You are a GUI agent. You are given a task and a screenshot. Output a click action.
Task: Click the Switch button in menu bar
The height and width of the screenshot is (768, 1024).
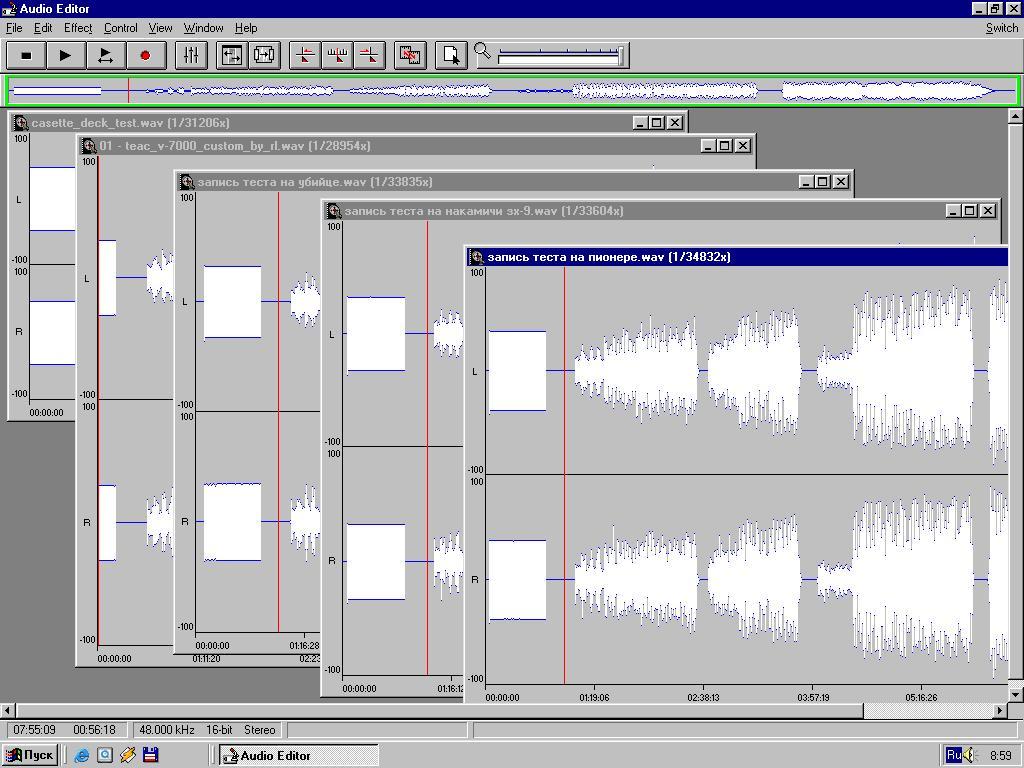pyautogui.click(x=1001, y=28)
